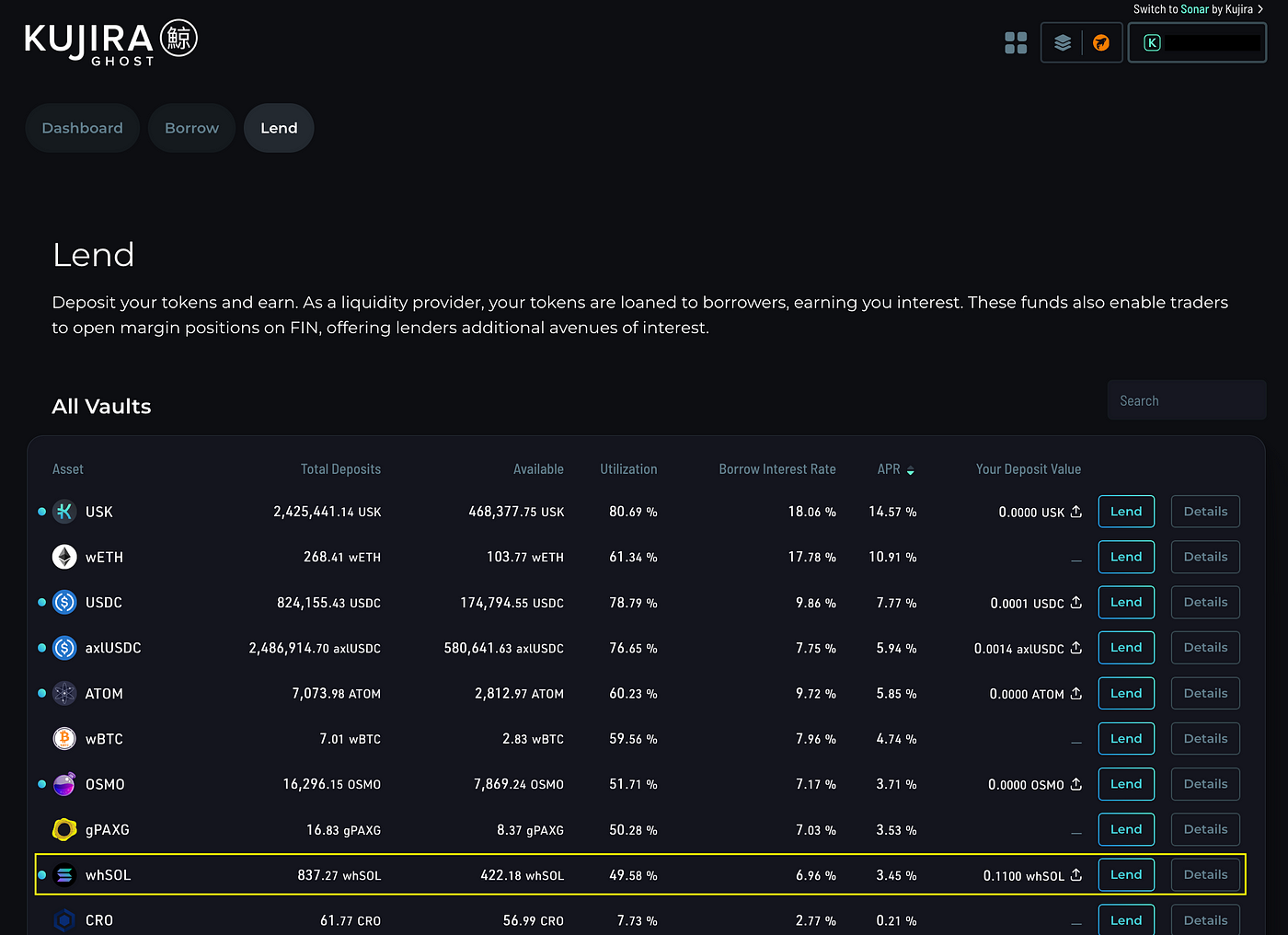Withdraw icon next to whSOL deposit
This screenshot has width=1288, height=935.
pyautogui.click(x=1076, y=874)
